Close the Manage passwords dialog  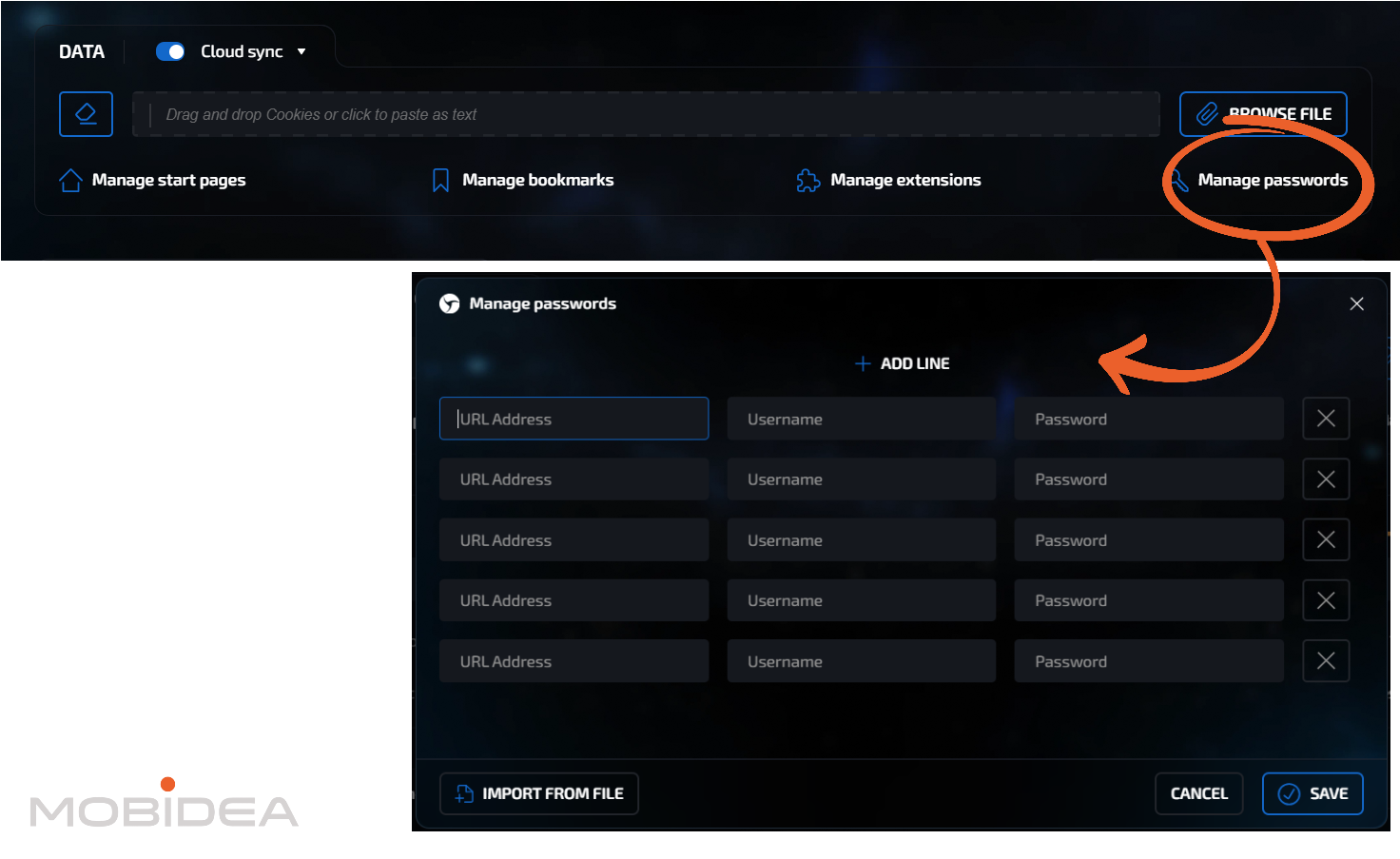1356,303
